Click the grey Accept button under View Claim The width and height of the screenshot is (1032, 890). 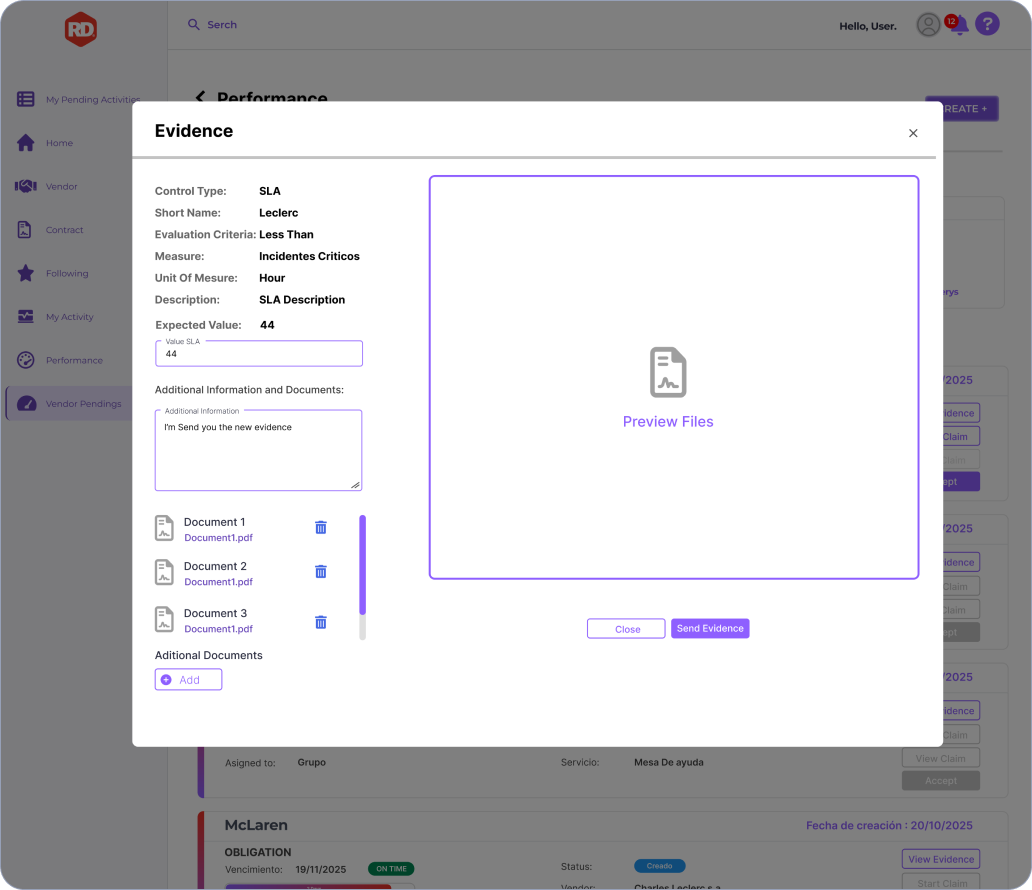pyautogui.click(x=941, y=781)
